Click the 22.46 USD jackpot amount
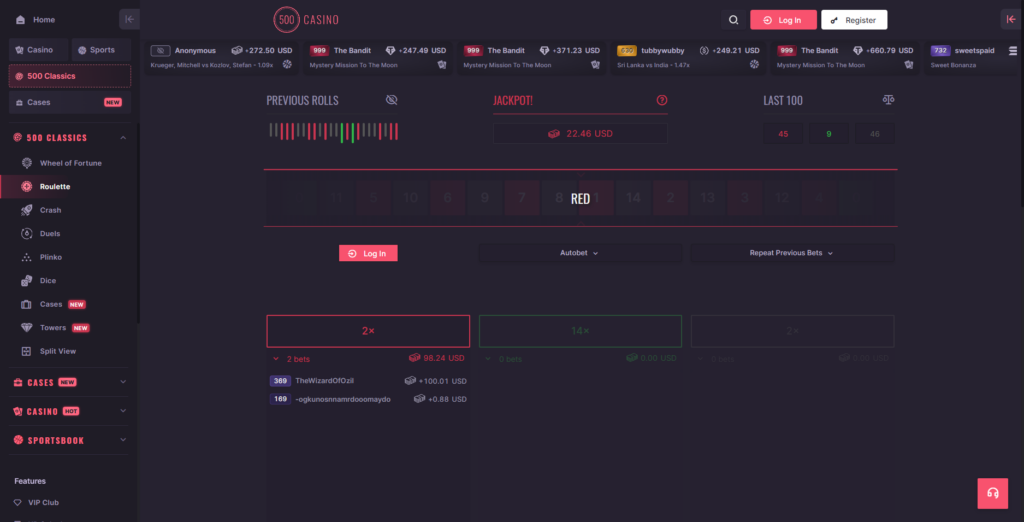The height and width of the screenshot is (522, 1024). click(580, 134)
